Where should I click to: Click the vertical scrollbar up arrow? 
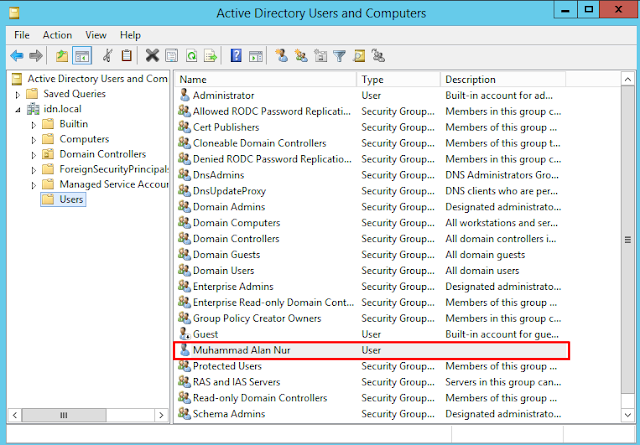pos(628,79)
